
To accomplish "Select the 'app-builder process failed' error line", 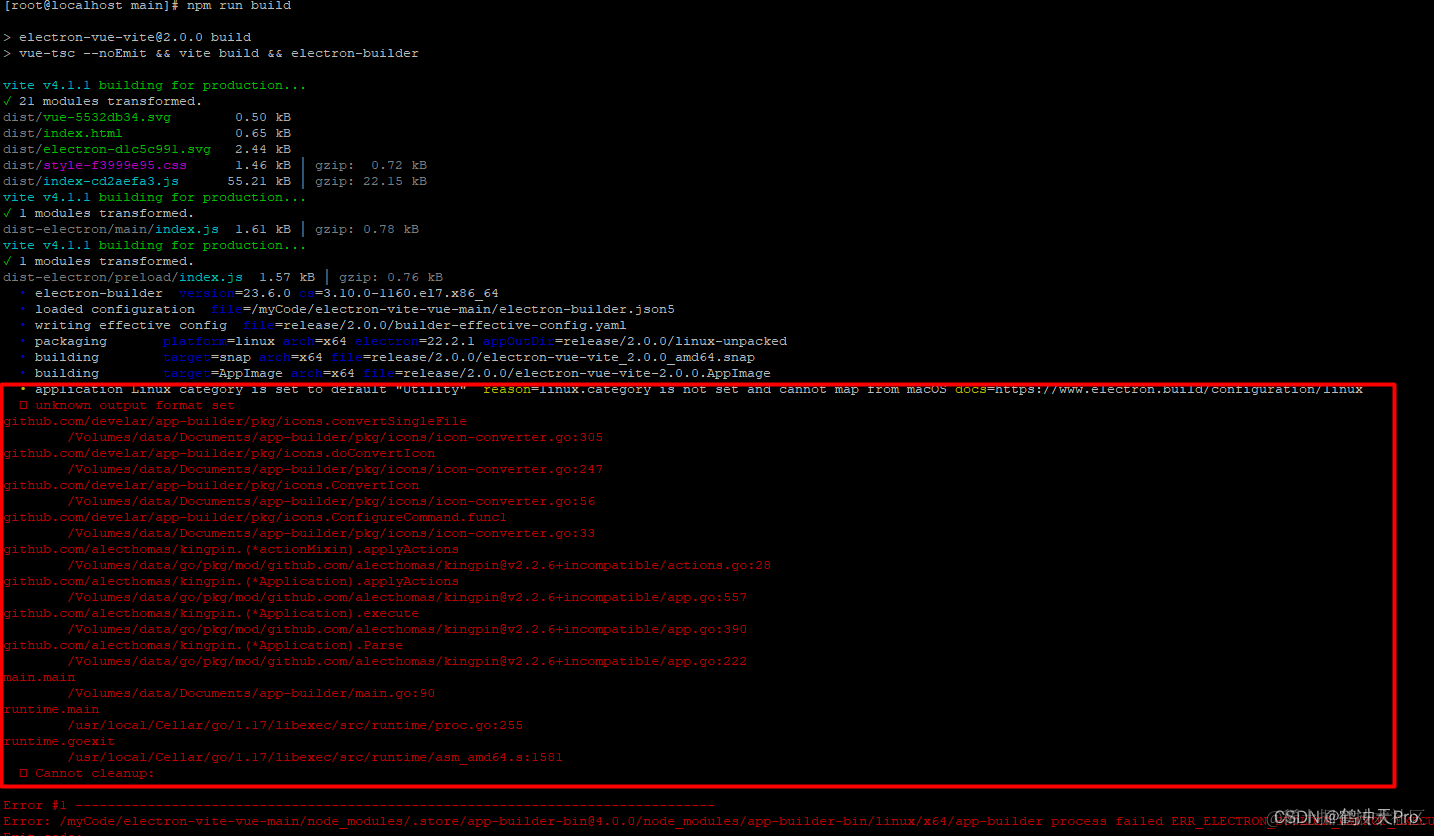I will [717, 821].
